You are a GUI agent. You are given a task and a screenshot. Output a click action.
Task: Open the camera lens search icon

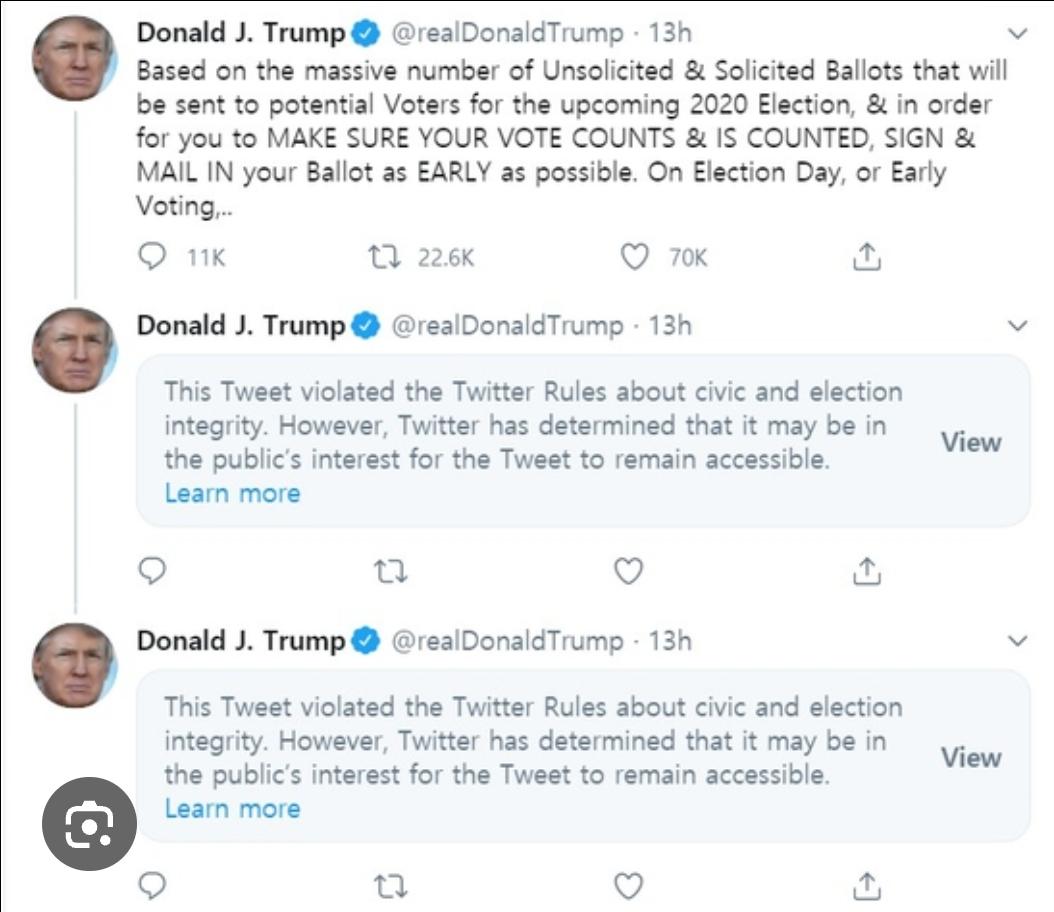pyautogui.click(x=89, y=824)
